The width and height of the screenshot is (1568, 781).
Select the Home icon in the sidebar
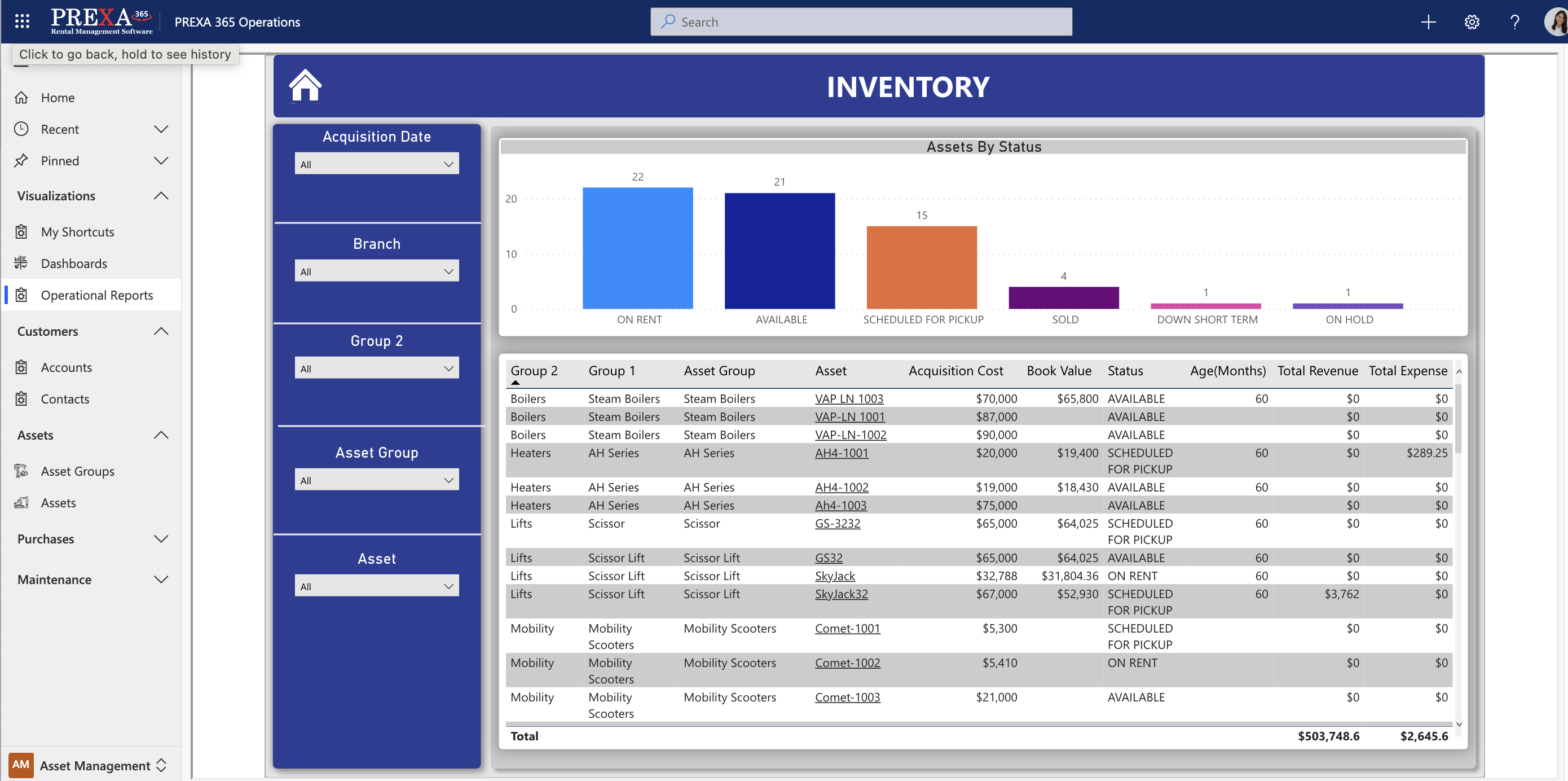click(x=21, y=97)
